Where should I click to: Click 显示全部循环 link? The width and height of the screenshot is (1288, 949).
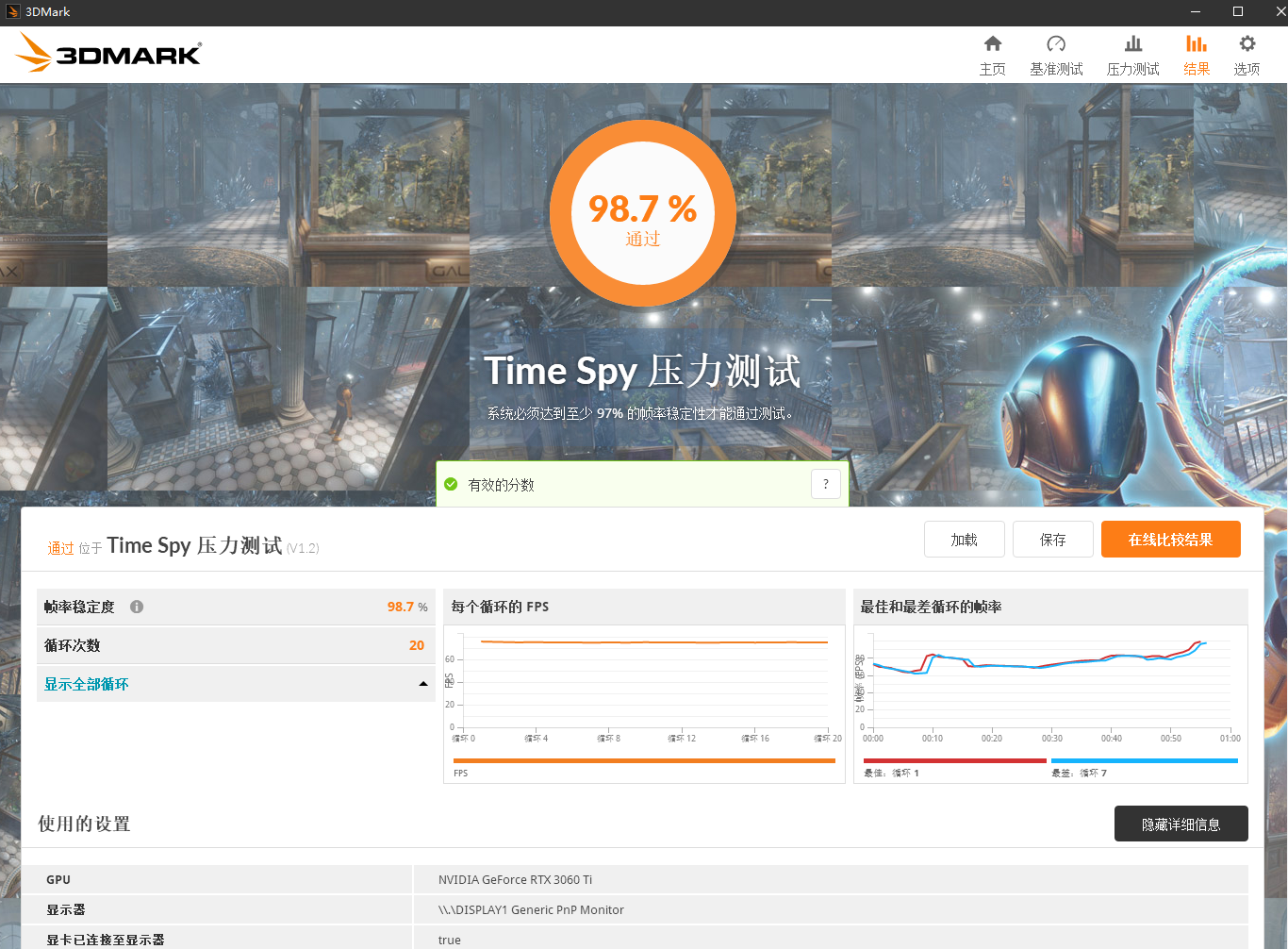pos(86,684)
